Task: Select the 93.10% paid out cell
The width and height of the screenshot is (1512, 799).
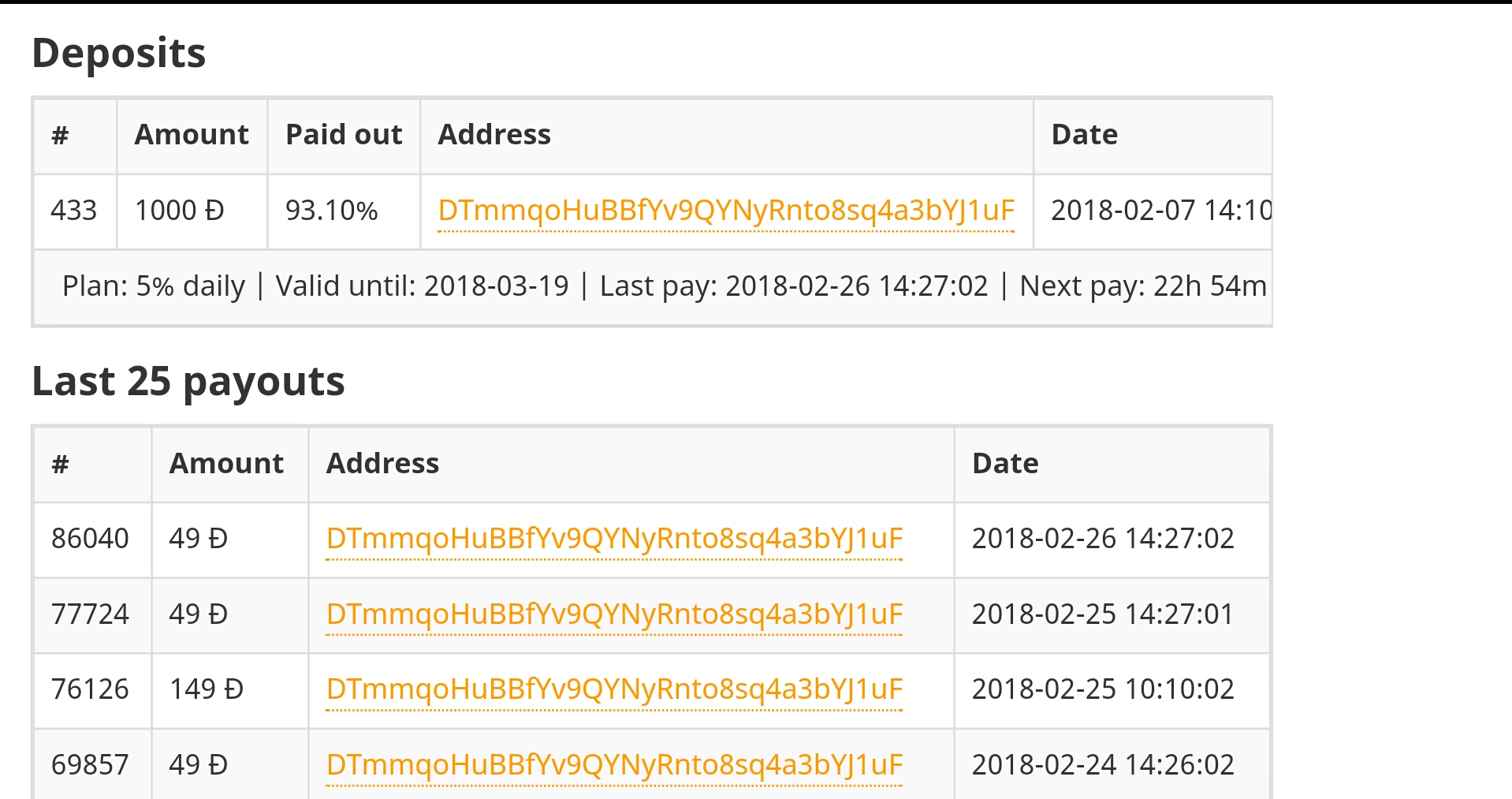Action: pos(344,211)
